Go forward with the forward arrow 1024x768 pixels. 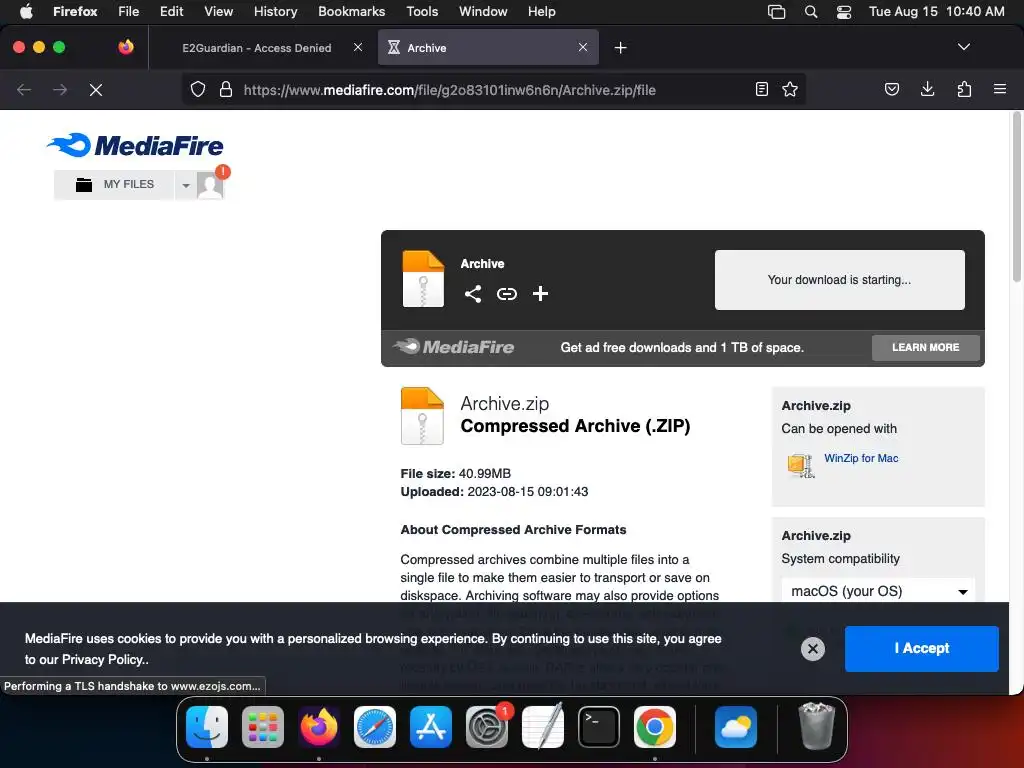click(x=60, y=89)
